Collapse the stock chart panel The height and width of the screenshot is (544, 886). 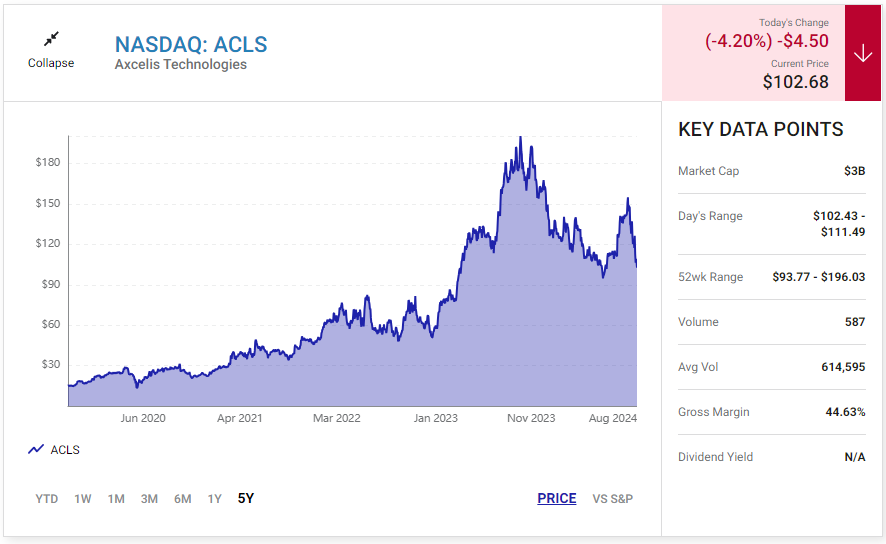pyautogui.click(x=51, y=63)
